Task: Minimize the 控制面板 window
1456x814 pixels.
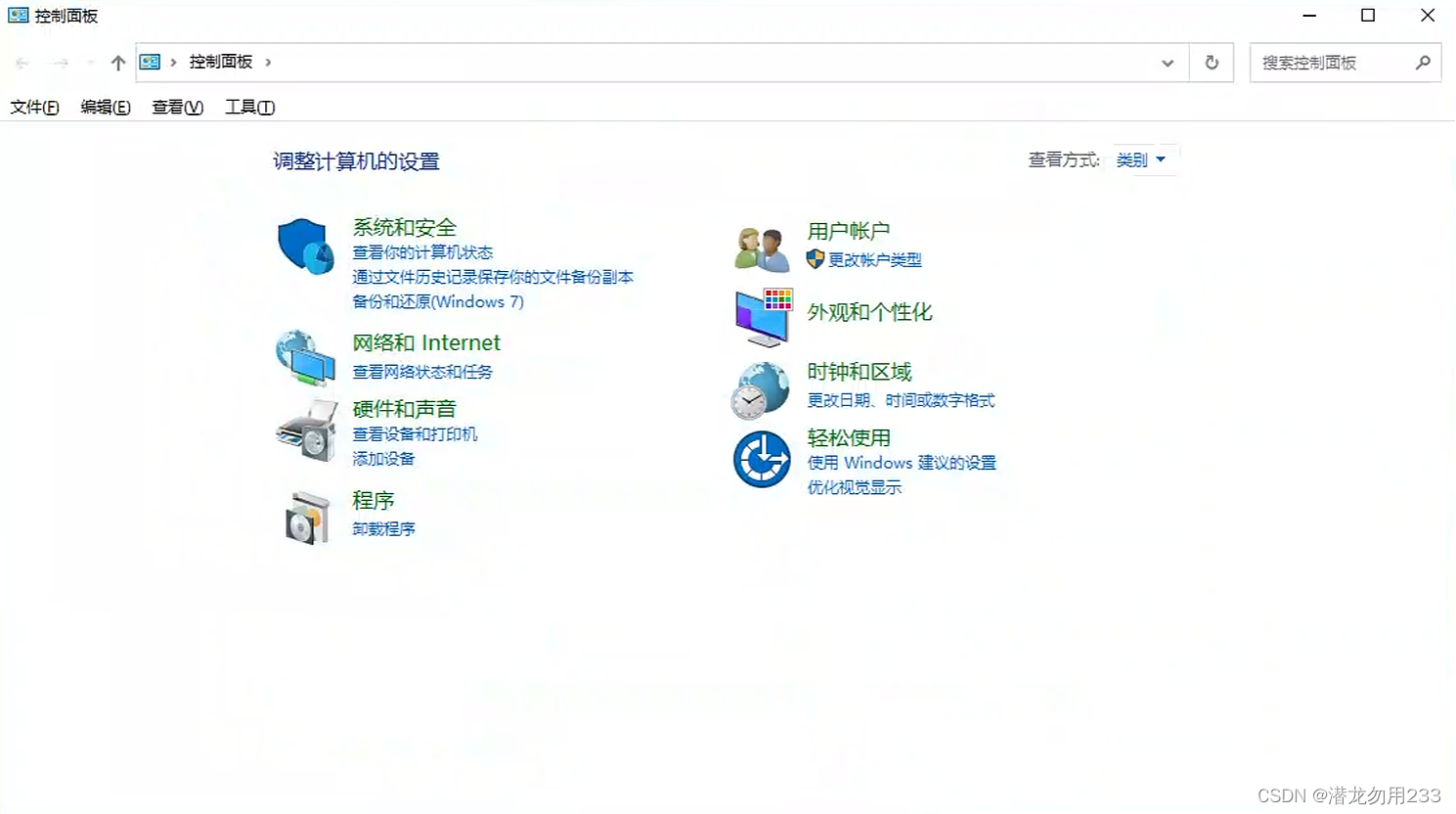Action: [1309, 16]
